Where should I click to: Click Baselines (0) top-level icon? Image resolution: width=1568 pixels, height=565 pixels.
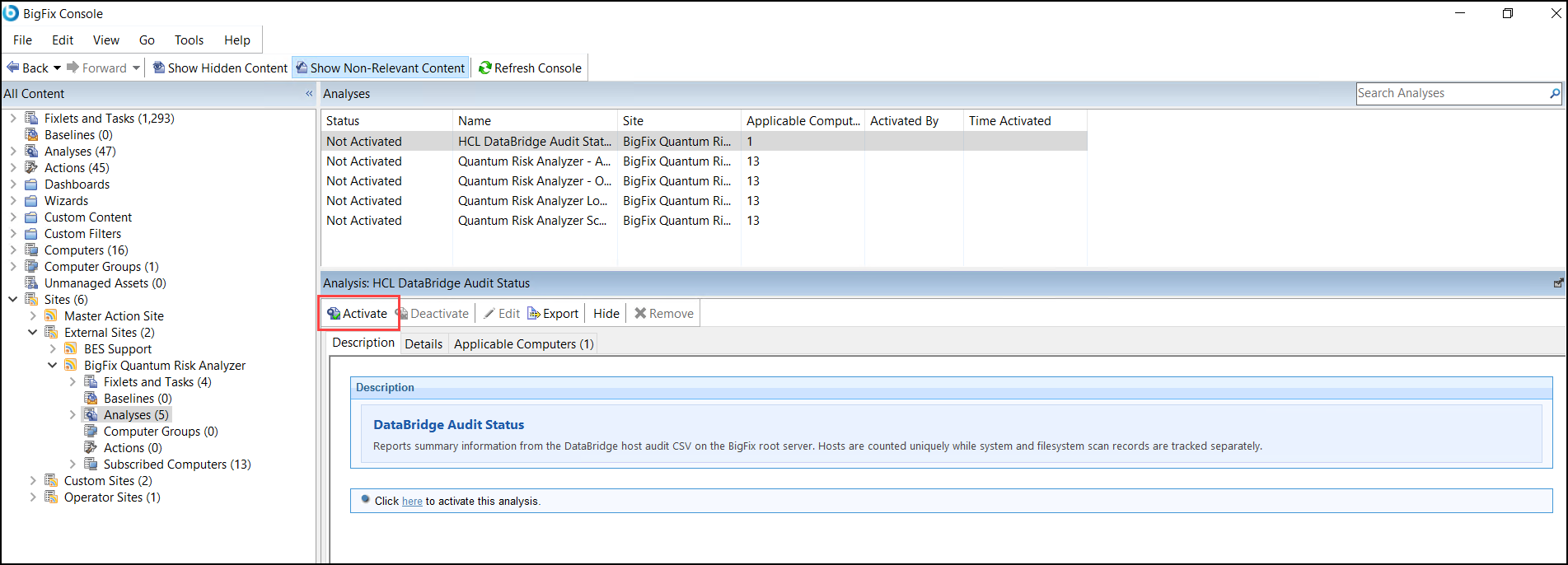[x=31, y=134]
